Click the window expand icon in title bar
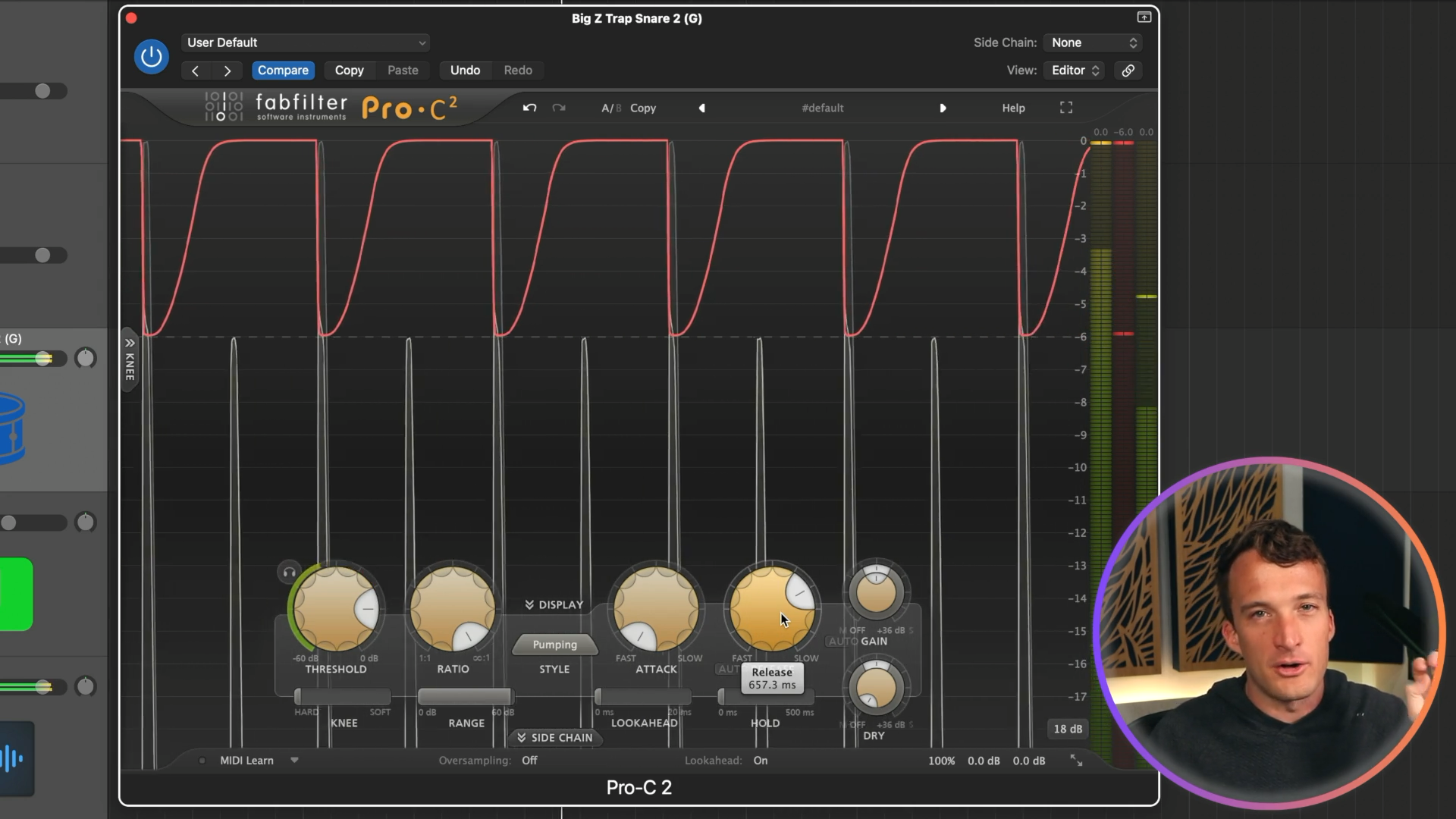The width and height of the screenshot is (1456, 819). [x=1144, y=17]
